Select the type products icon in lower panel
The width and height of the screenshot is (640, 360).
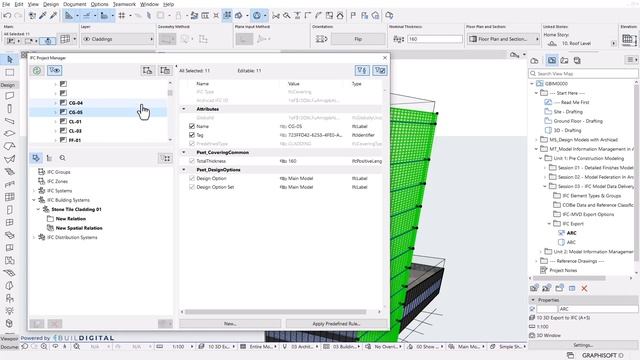[x=49, y=158]
